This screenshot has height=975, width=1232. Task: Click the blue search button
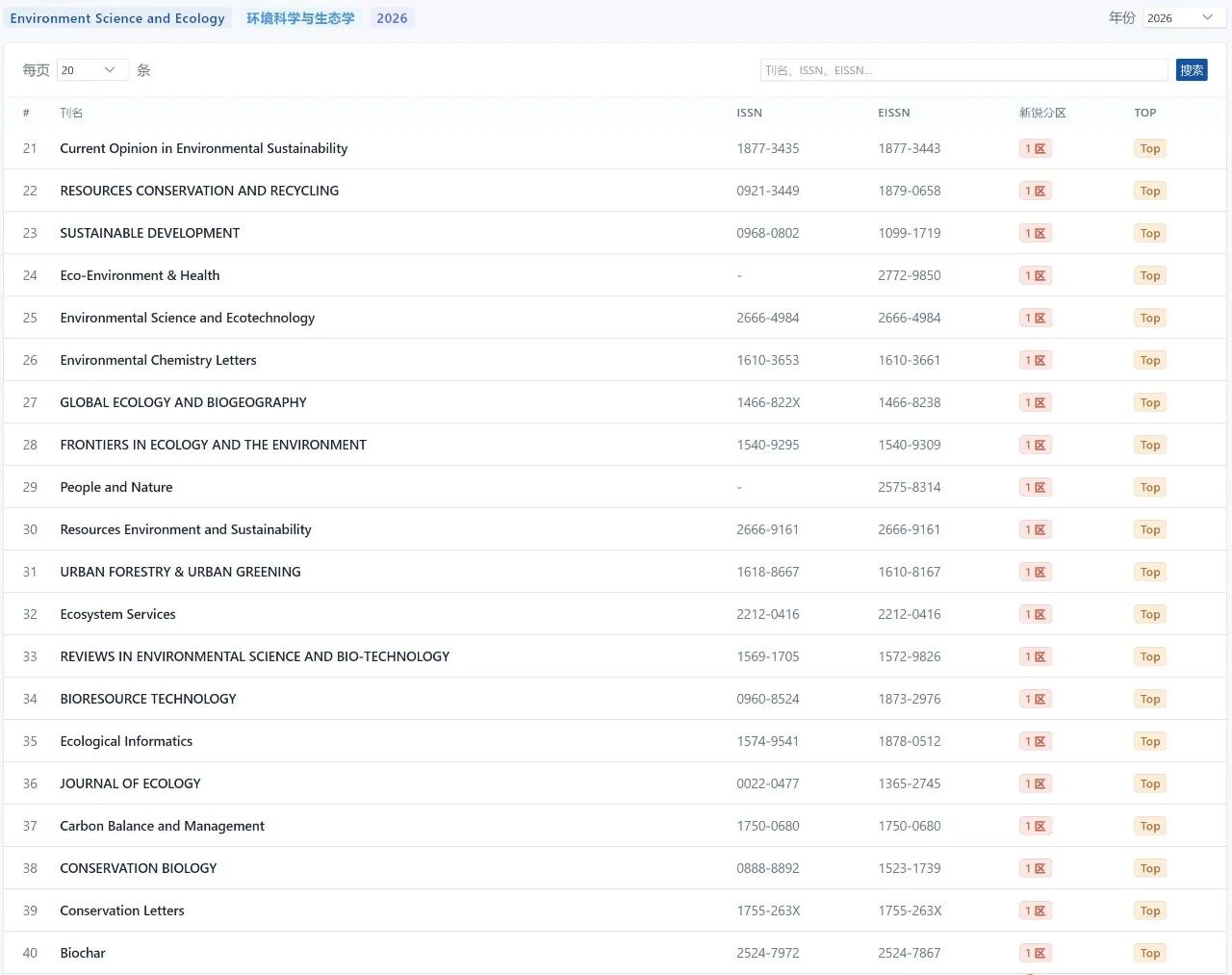(1191, 70)
